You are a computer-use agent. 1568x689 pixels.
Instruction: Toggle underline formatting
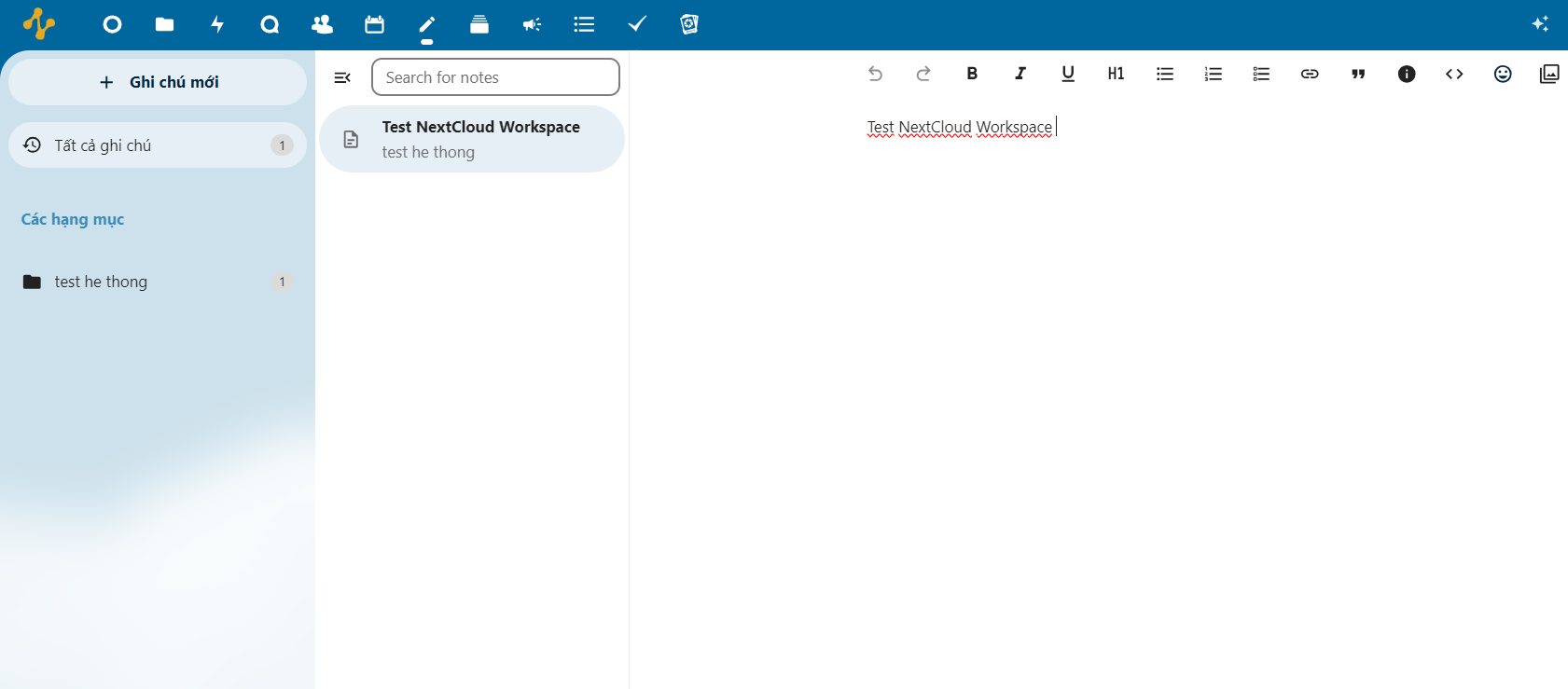tap(1068, 74)
